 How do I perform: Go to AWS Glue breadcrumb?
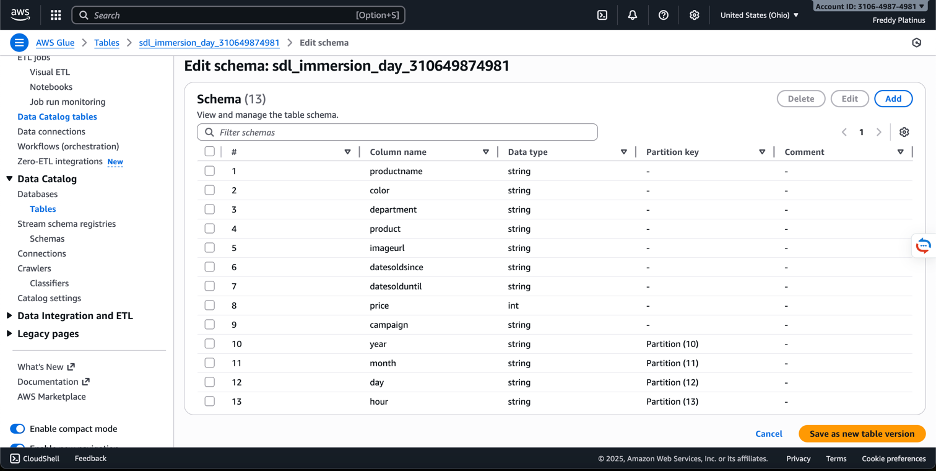pyautogui.click(x=55, y=43)
